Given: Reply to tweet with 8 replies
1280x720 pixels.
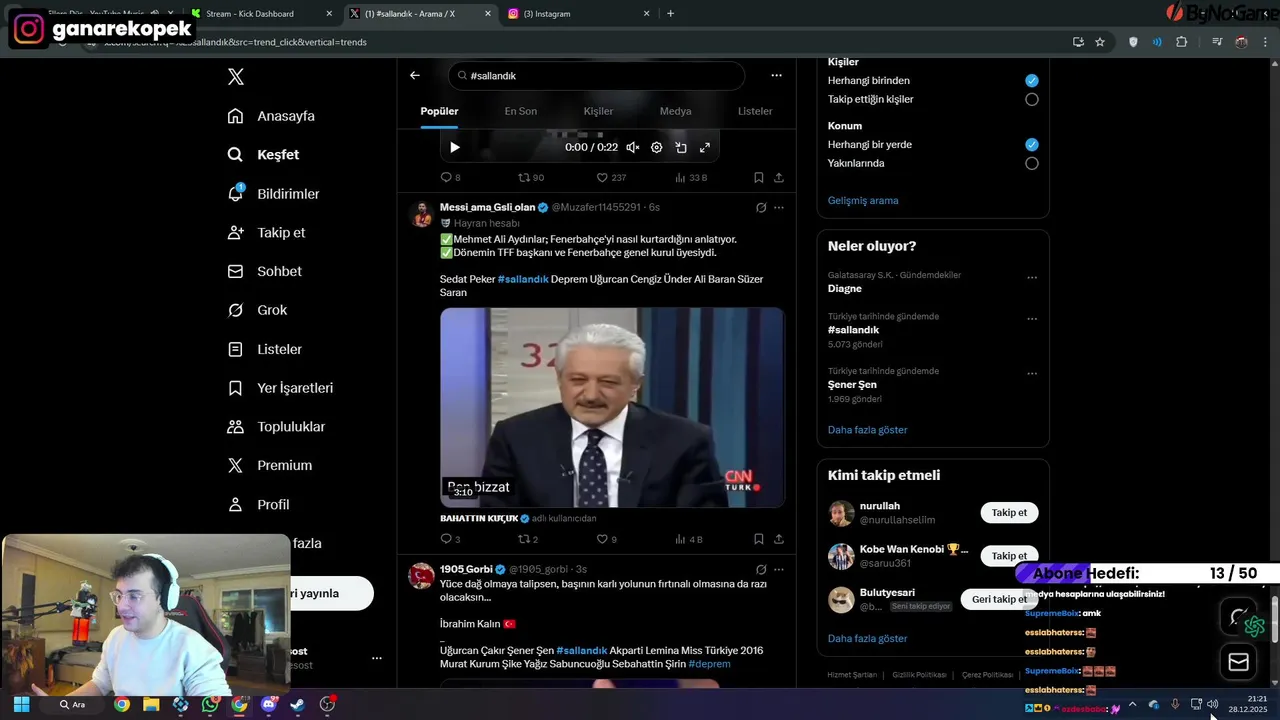Looking at the screenshot, I should (450, 177).
